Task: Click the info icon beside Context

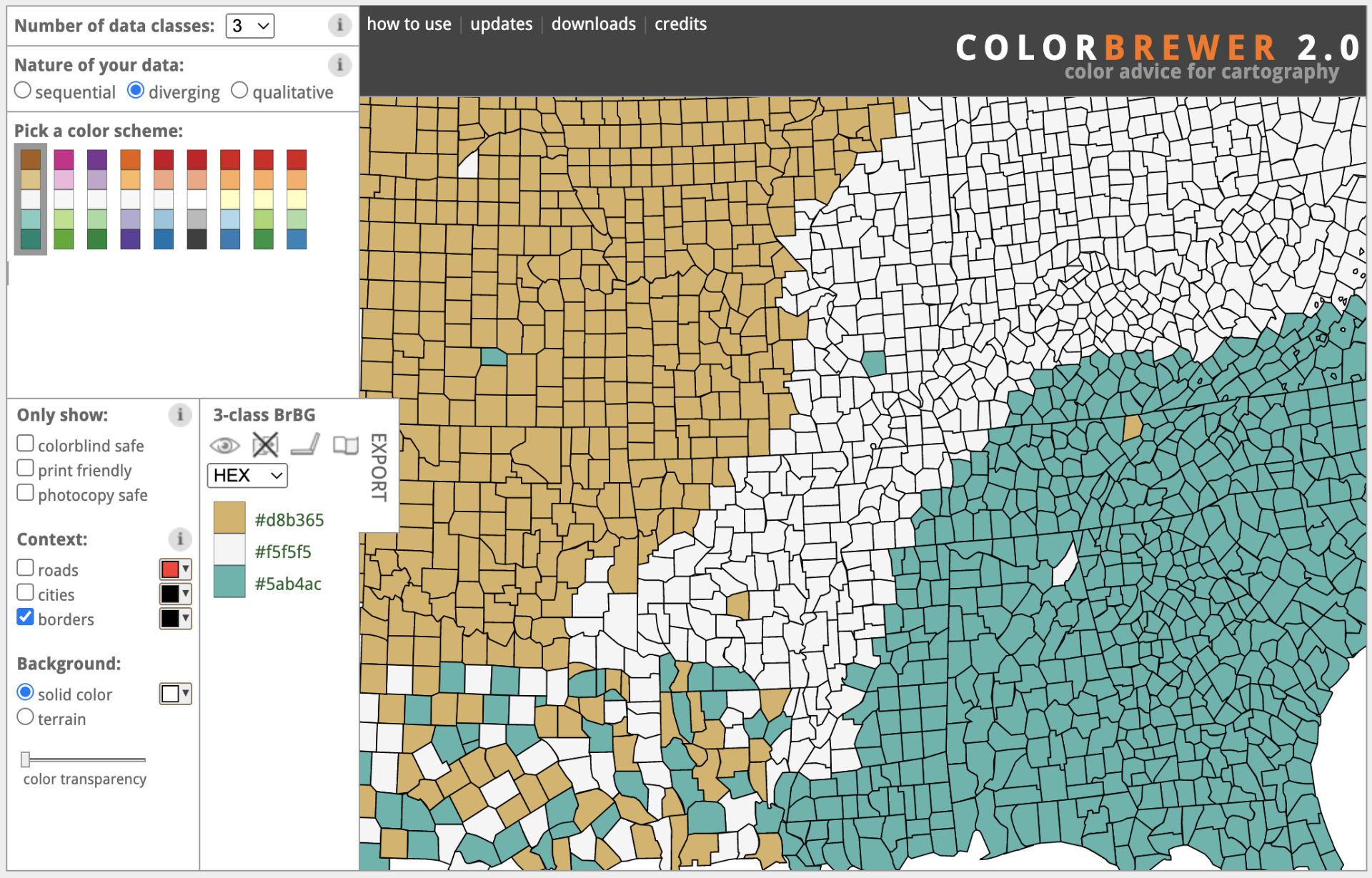Action: coord(179,539)
